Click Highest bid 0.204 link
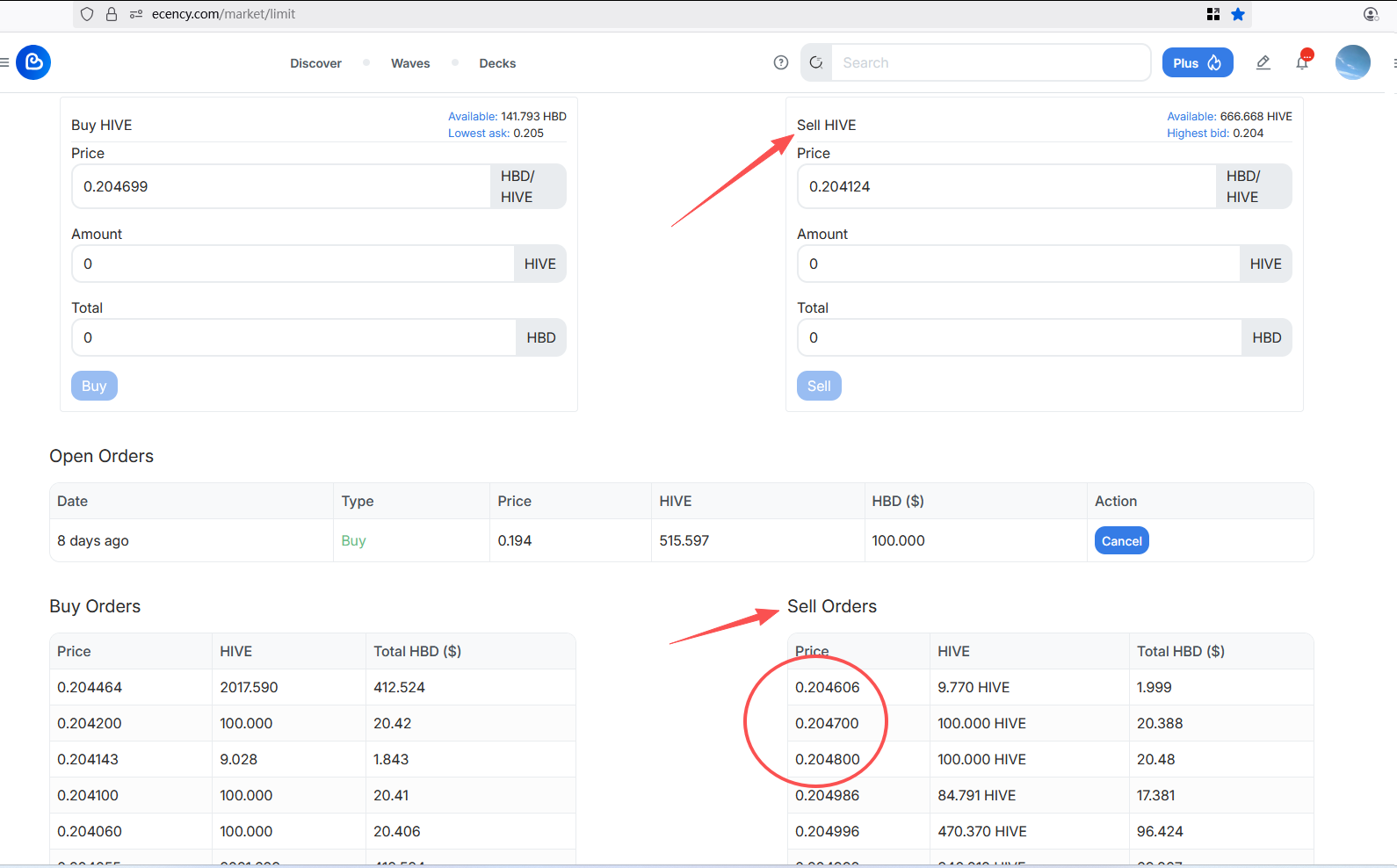The image size is (1397, 868). 1215,133
